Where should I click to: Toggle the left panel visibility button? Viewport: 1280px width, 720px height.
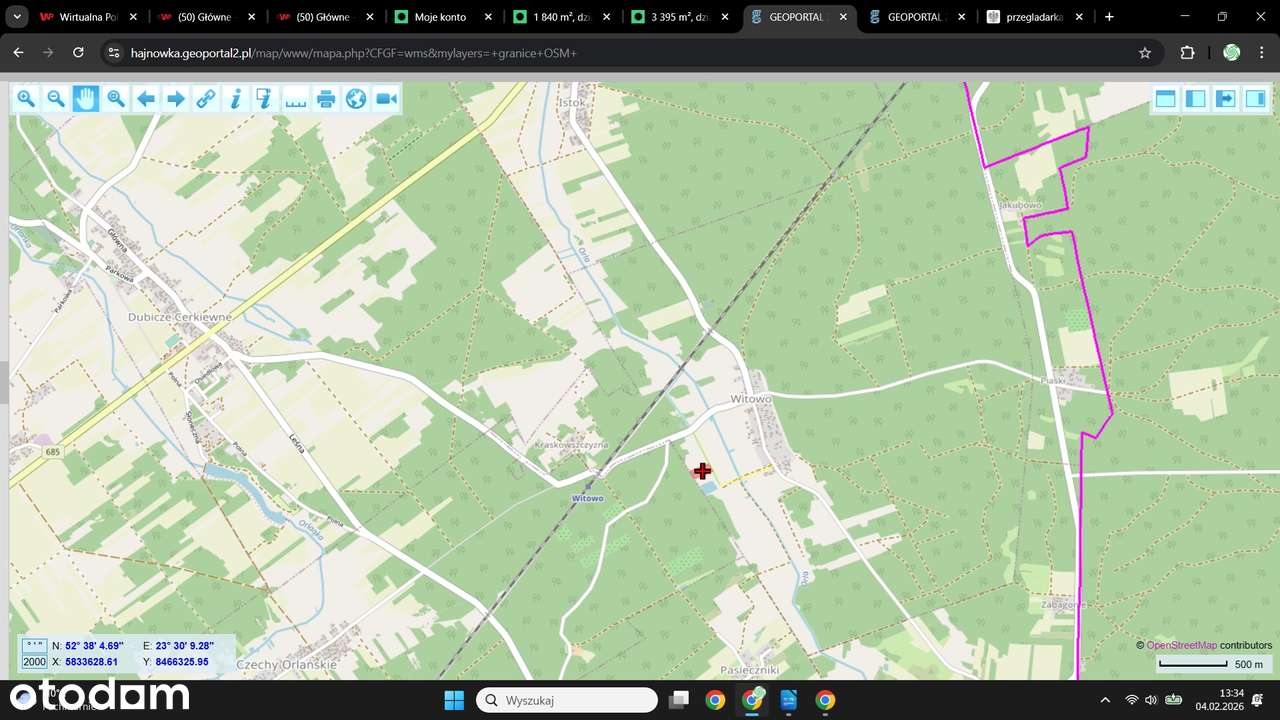pyautogui.click(x=1195, y=98)
